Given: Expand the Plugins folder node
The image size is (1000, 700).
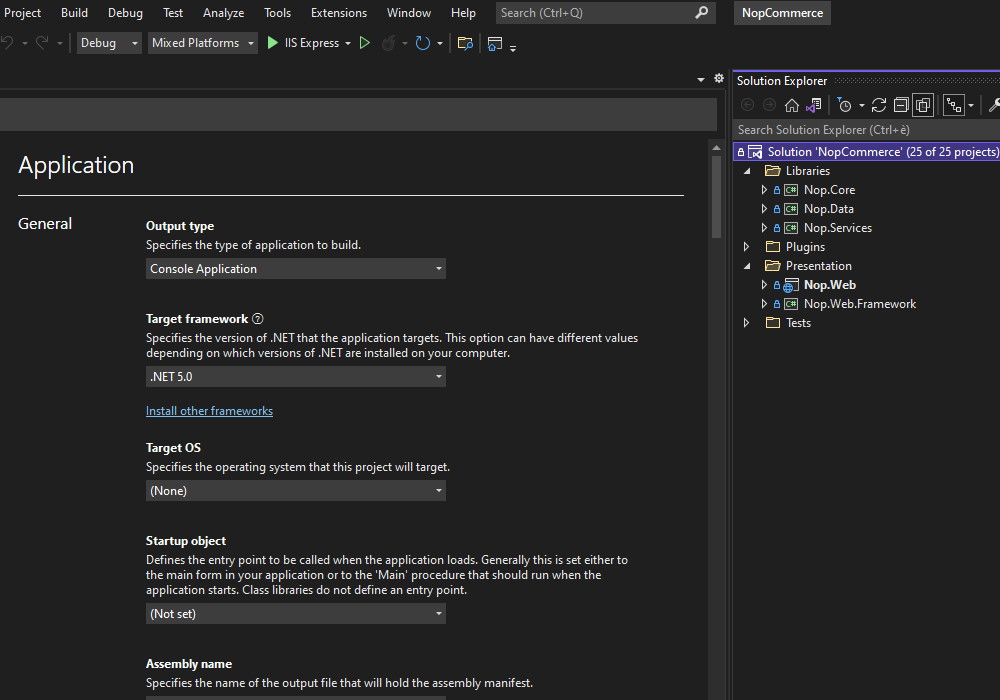Looking at the screenshot, I should [746, 247].
